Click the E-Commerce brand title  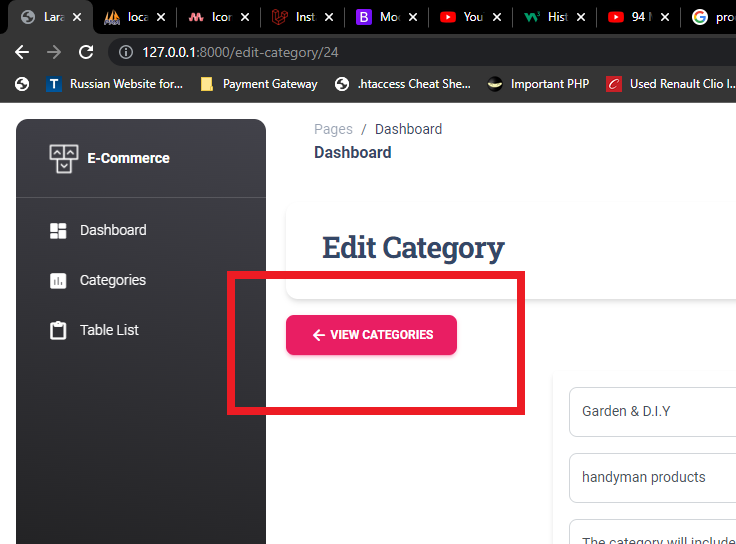coord(128,159)
